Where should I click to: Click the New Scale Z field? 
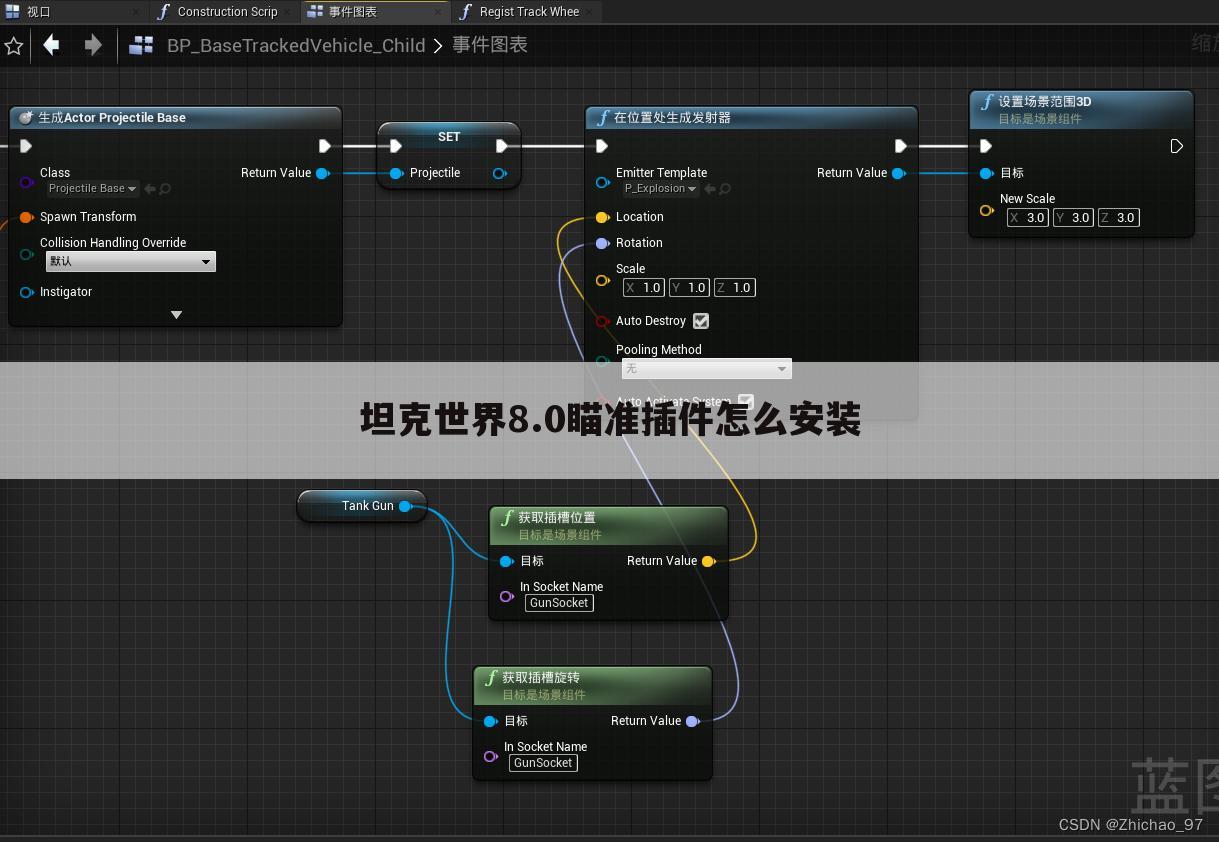click(1118, 218)
